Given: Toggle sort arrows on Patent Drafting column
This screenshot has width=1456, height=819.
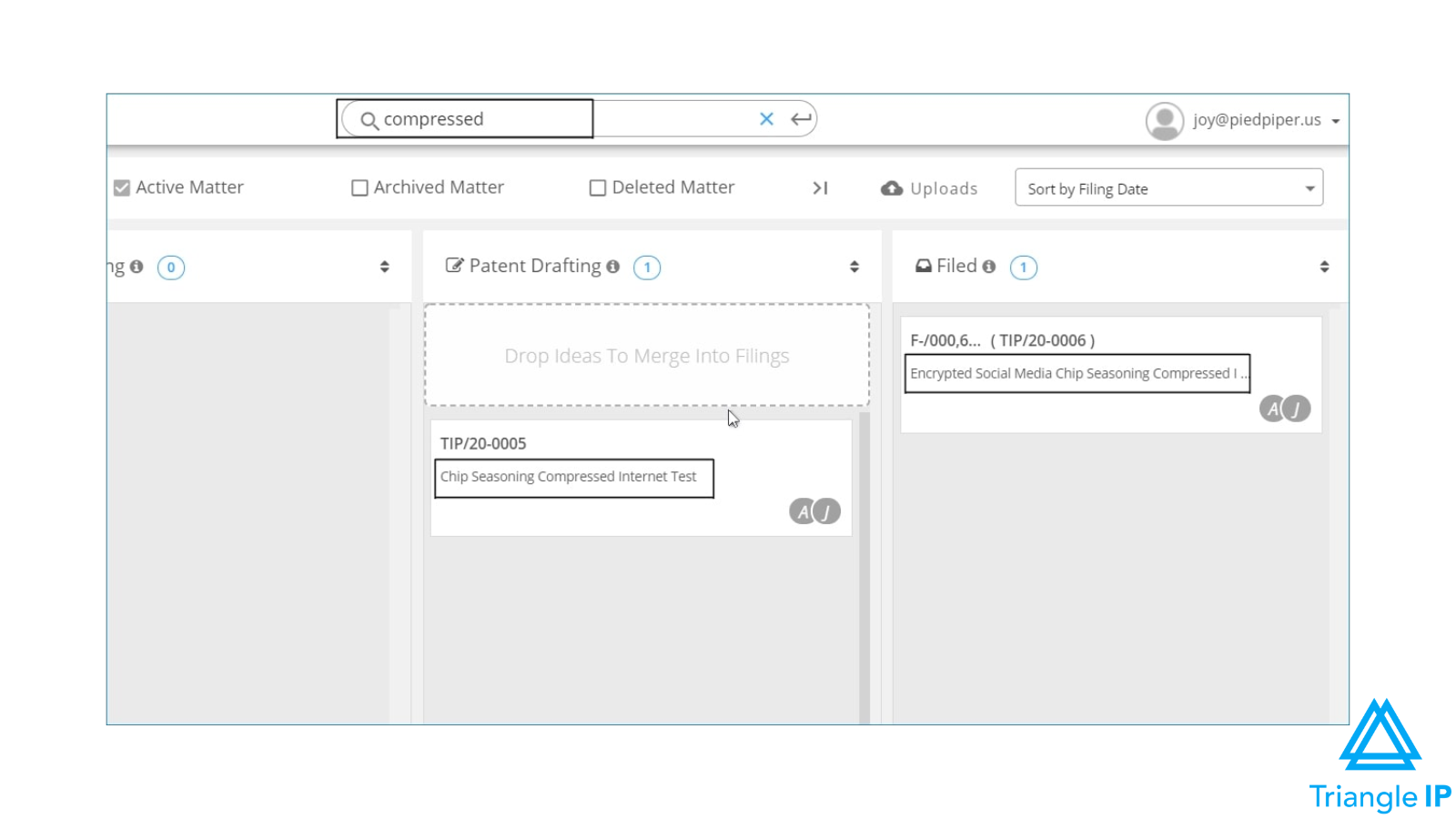Looking at the screenshot, I should point(854,267).
